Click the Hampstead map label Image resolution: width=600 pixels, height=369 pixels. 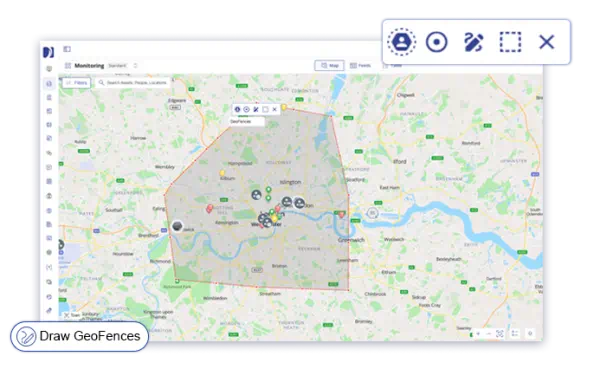(x=240, y=163)
